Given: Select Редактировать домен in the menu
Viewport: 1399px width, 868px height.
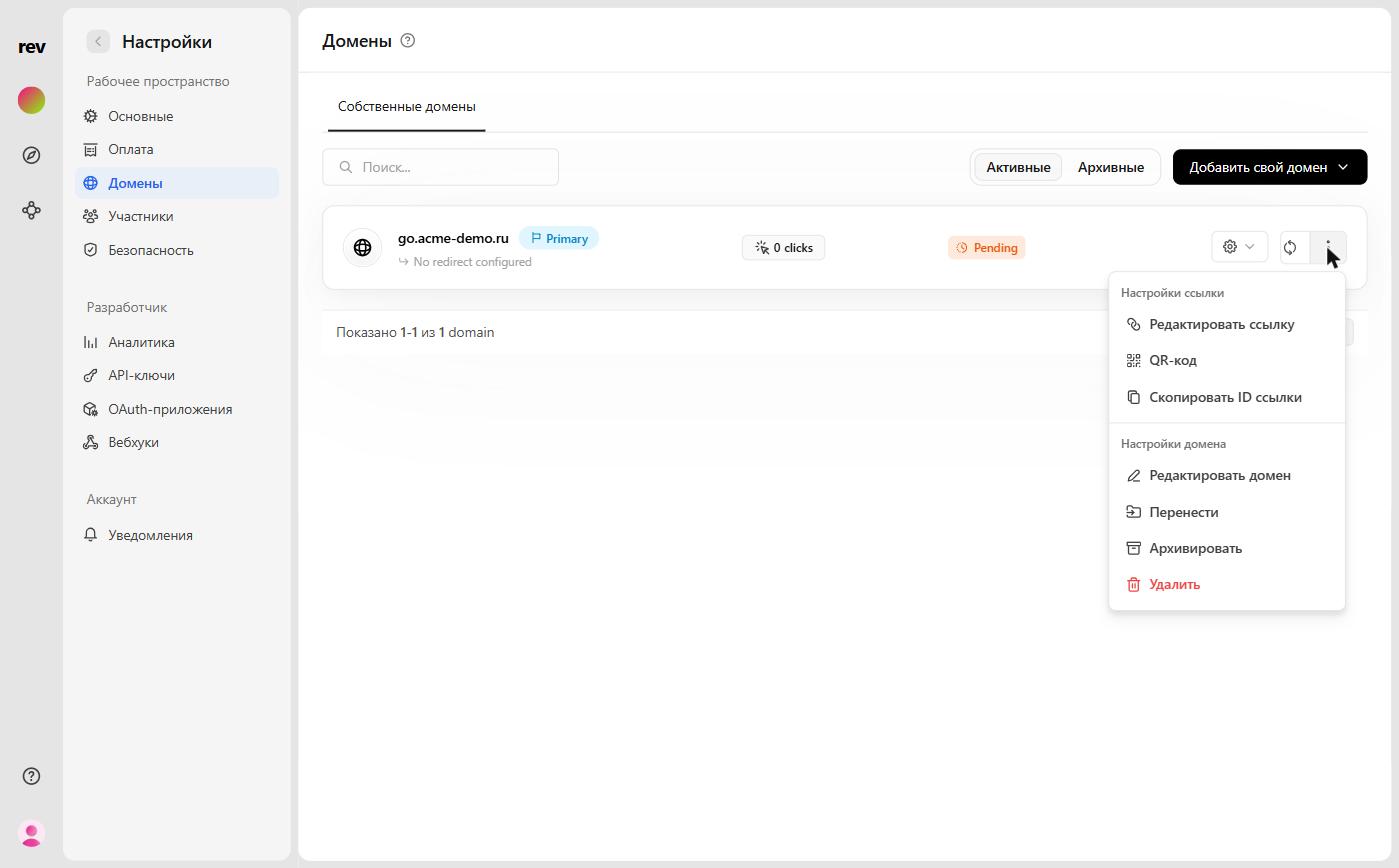Looking at the screenshot, I should coord(1227,475).
